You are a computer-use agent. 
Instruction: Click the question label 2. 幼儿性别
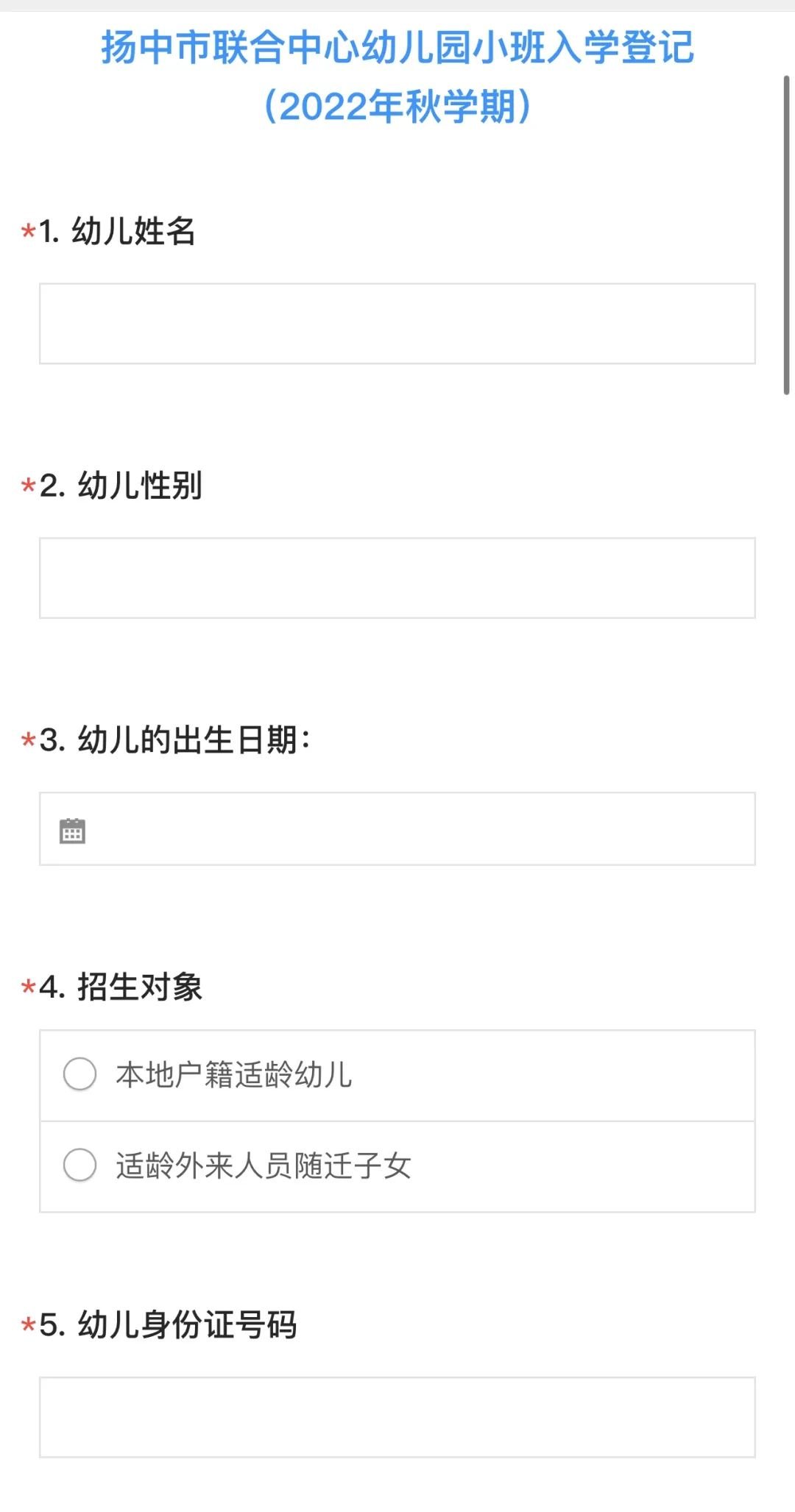coord(121,486)
